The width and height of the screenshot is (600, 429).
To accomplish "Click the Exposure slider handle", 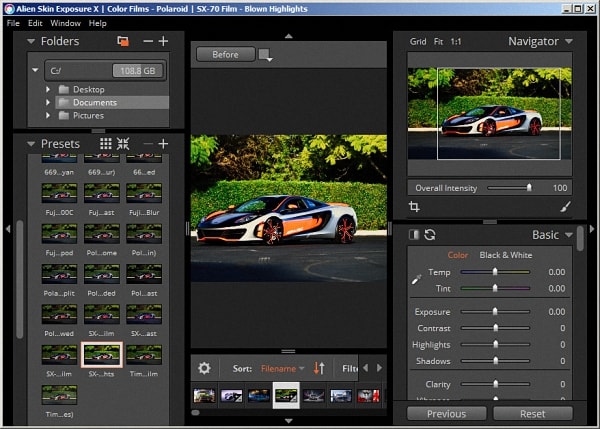I will pos(495,312).
